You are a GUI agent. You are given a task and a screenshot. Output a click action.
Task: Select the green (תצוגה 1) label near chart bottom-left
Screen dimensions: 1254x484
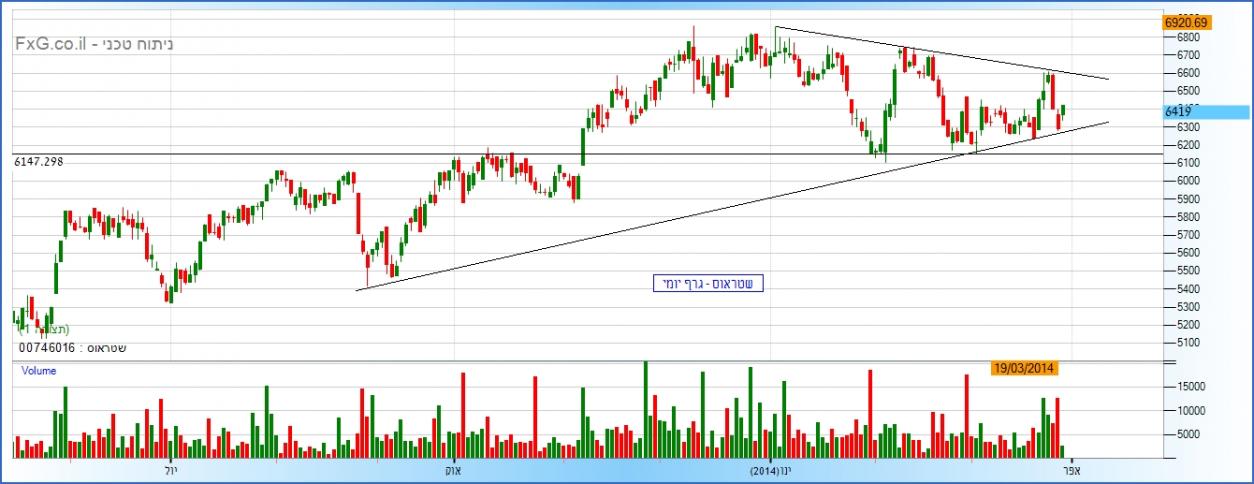(x=44, y=329)
